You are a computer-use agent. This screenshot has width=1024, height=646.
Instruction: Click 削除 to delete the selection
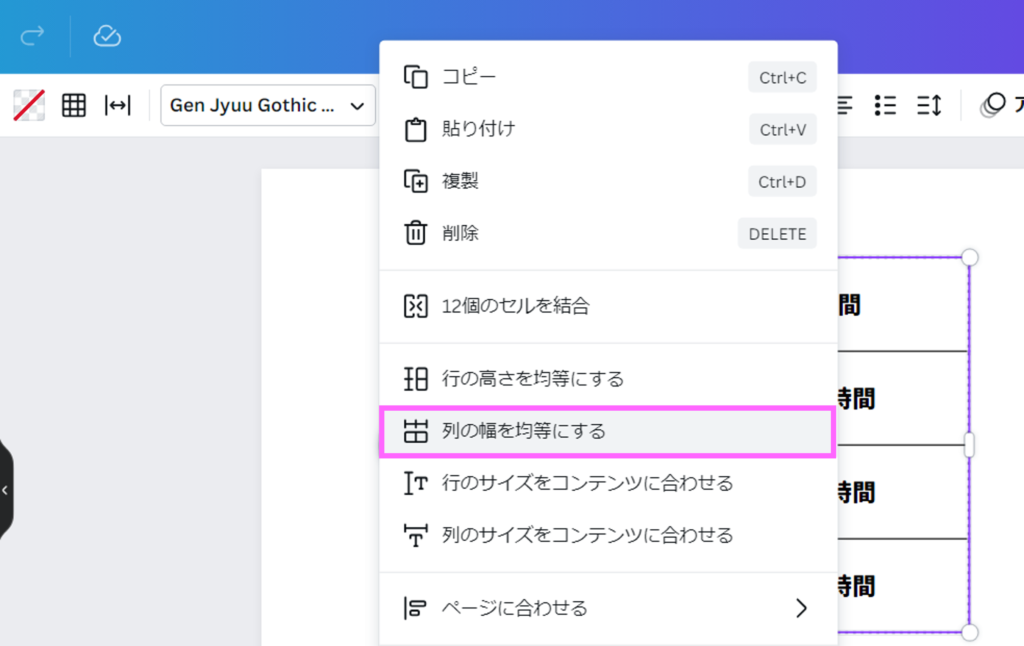(x=460, y=233)
